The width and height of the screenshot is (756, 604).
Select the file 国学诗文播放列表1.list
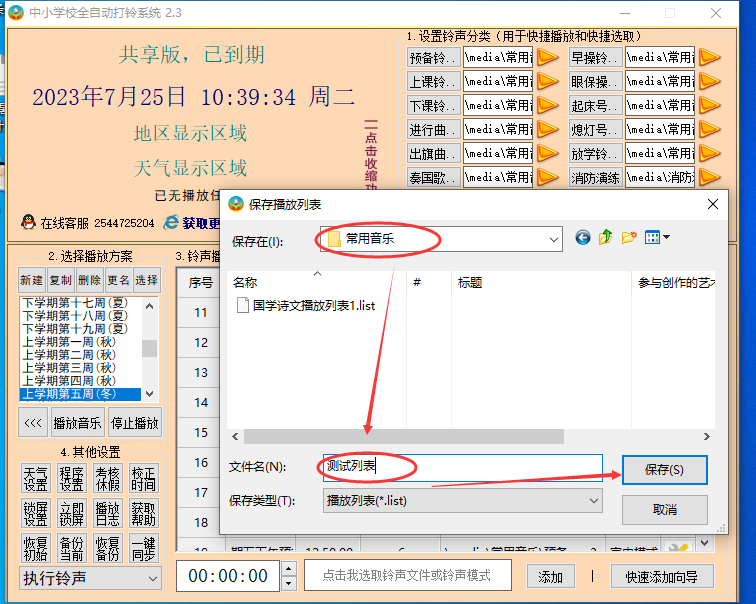pos(313,305)
